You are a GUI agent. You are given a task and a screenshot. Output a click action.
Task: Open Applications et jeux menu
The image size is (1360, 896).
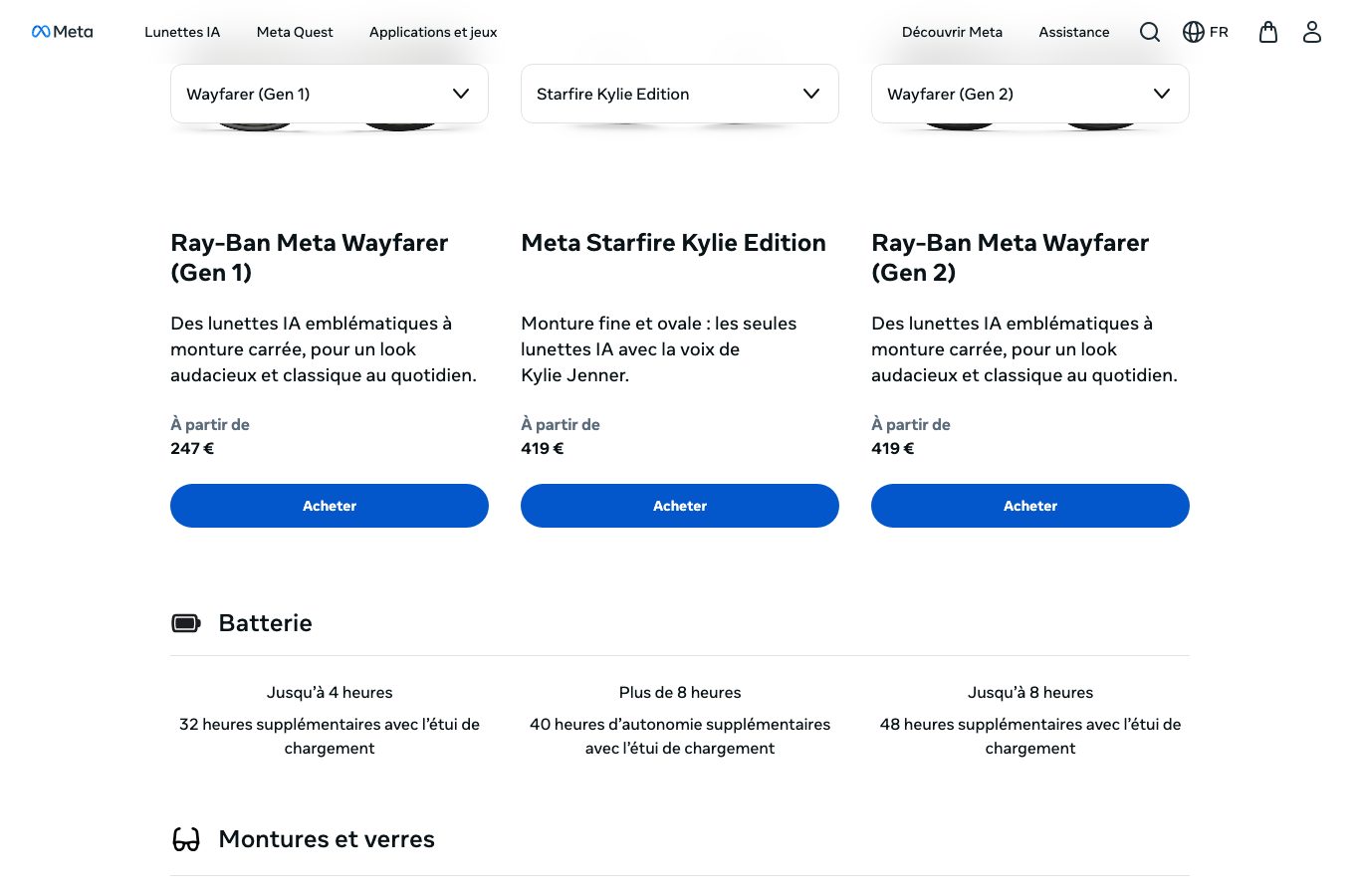click(x=433, y=32)
